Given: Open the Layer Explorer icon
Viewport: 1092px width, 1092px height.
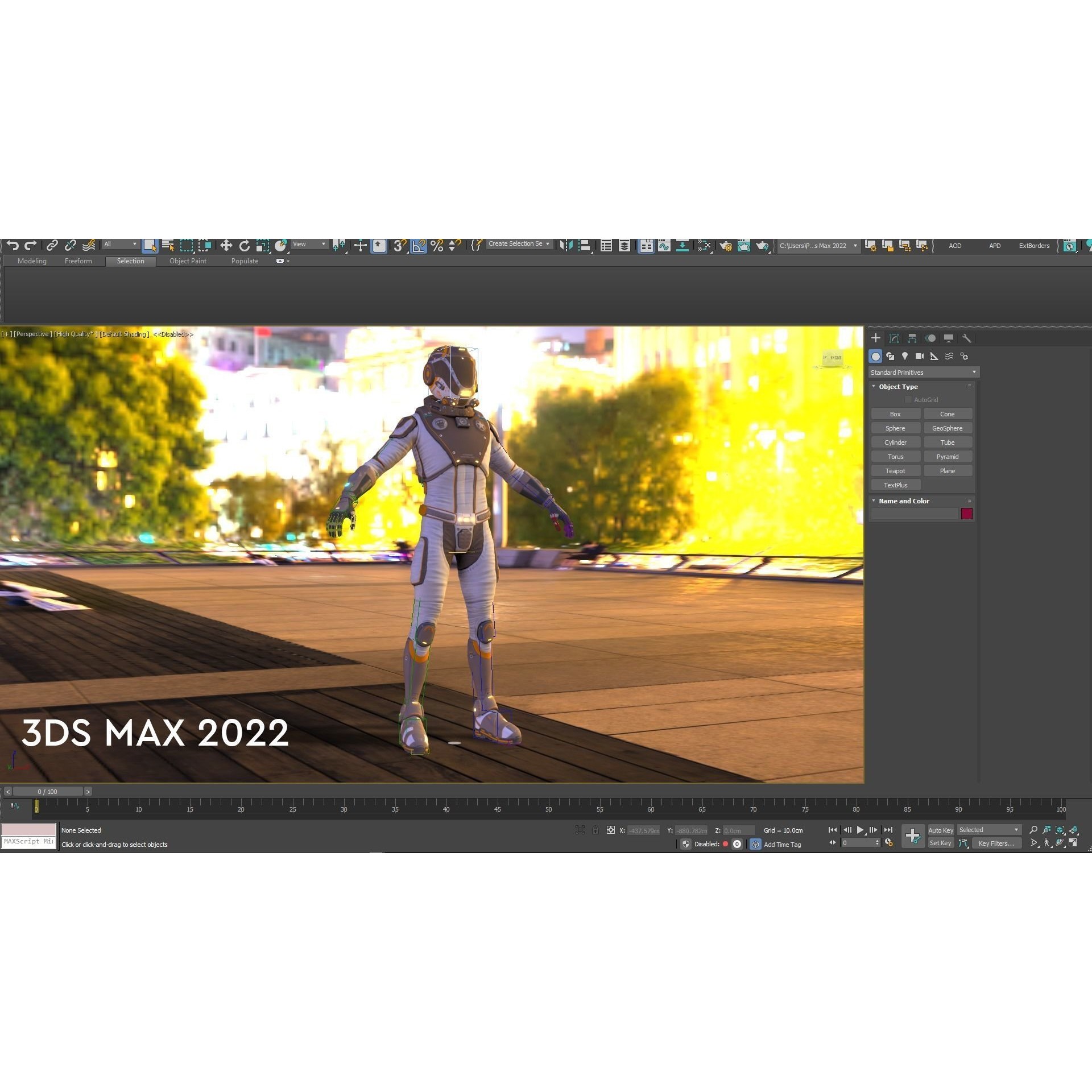Looking at the screenshot, I should pyautogui.click(x=624, y=245).
